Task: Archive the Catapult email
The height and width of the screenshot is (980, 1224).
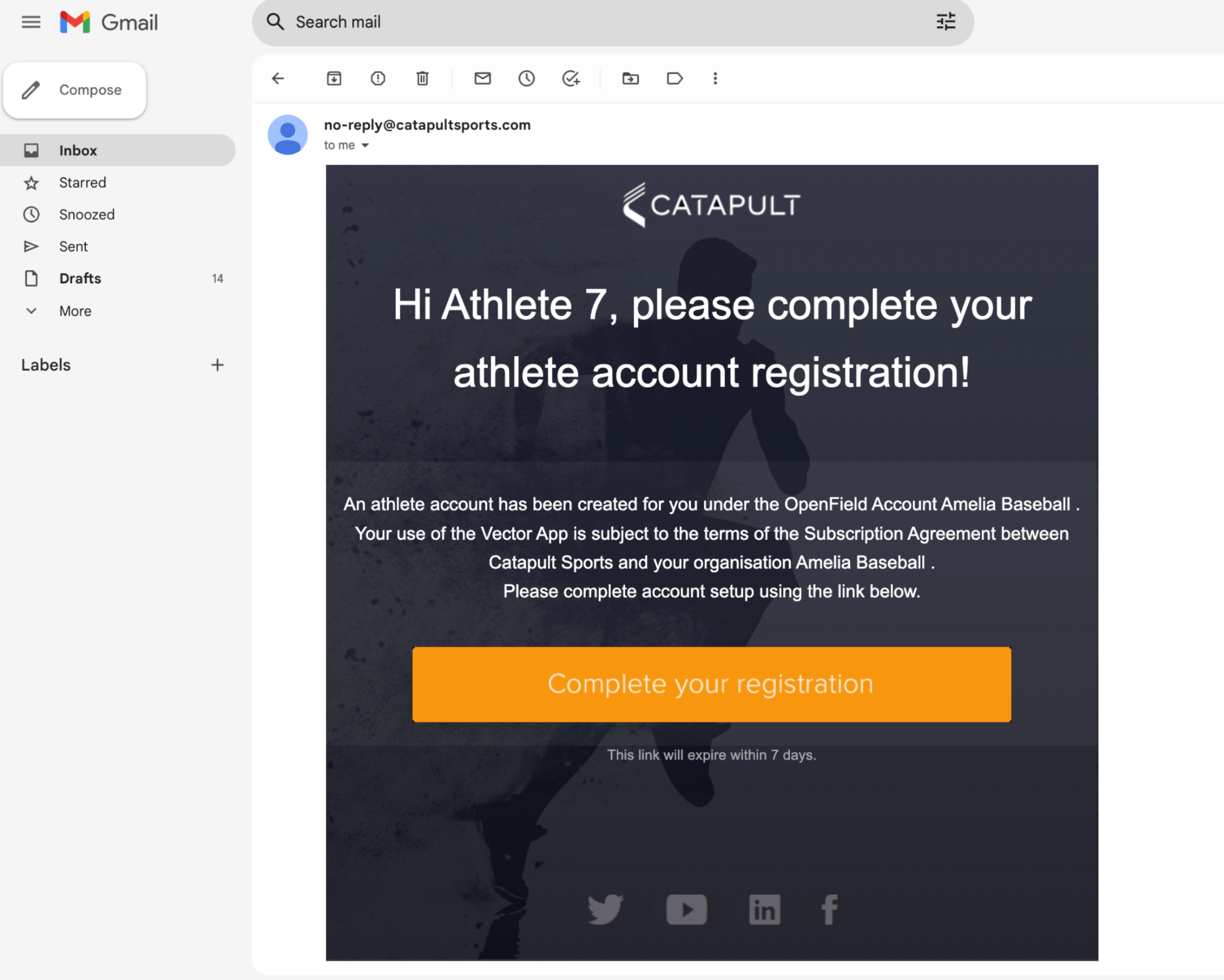Action: pos(333,78)
